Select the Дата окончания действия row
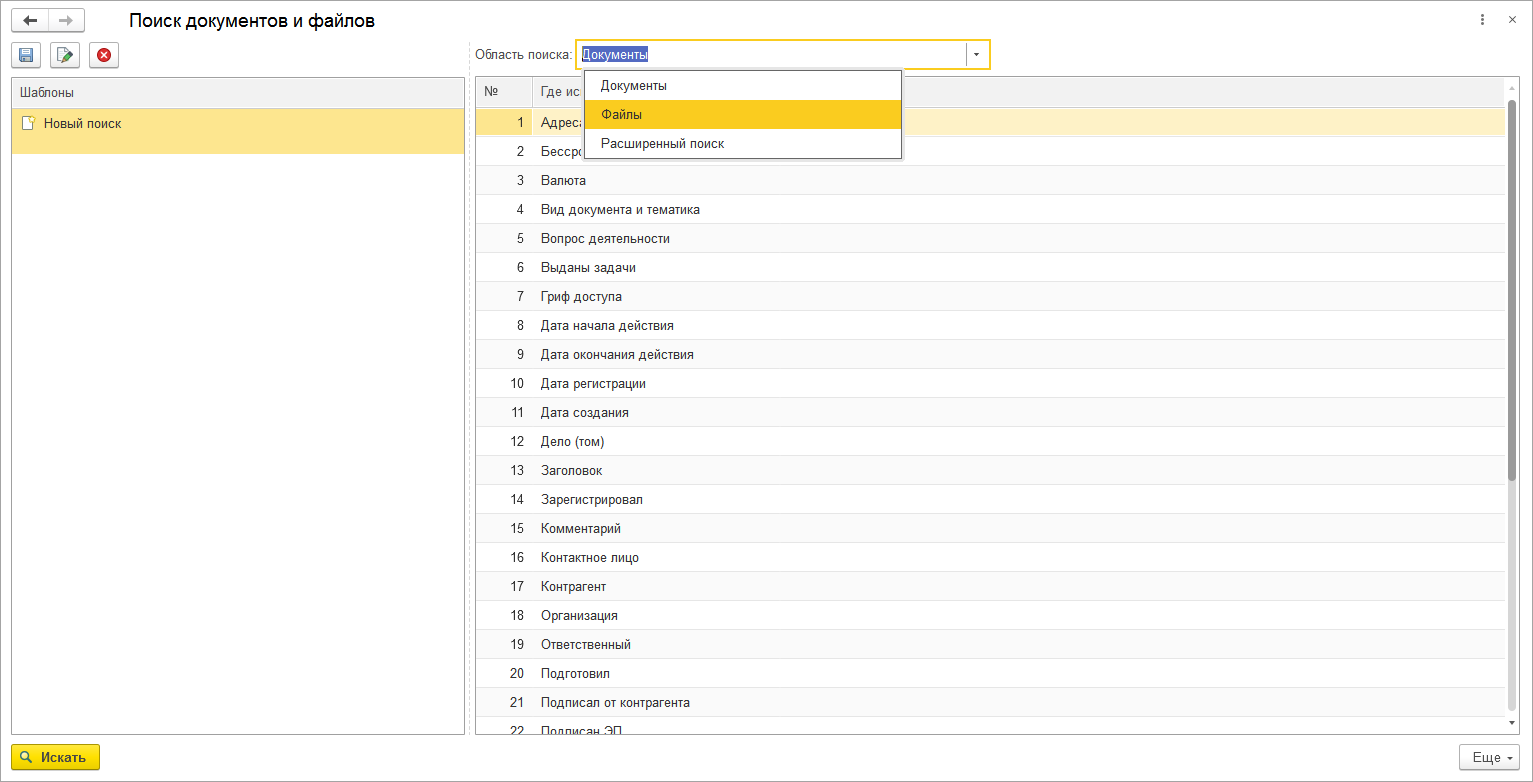 tap(990, 355)
